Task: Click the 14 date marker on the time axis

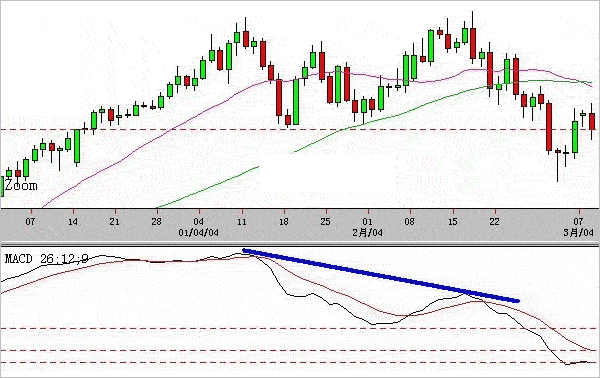Action: point(73,222)
